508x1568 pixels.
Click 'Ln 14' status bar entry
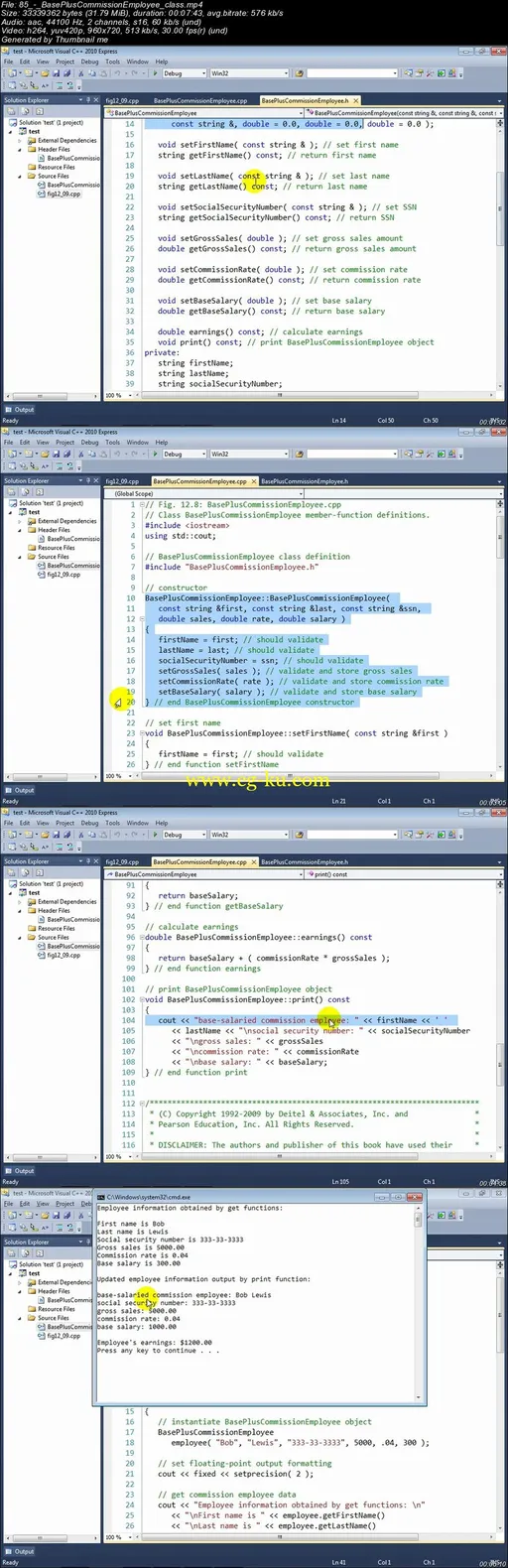pos(338,420)
